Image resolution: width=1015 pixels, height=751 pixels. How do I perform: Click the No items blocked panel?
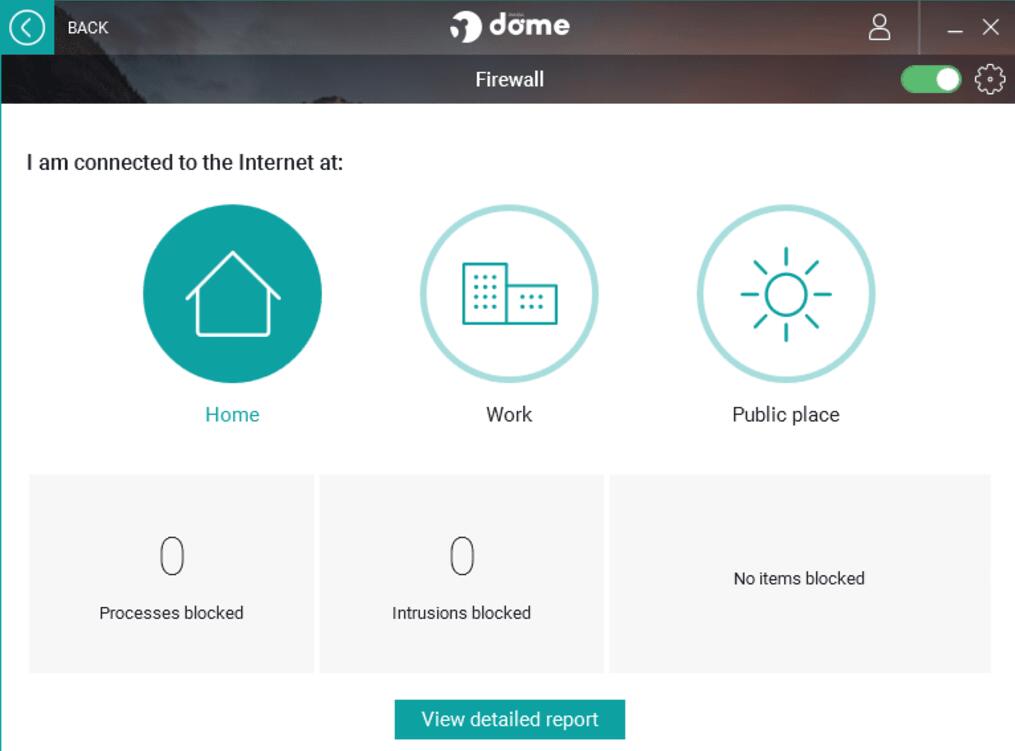[x=799, y=578]
